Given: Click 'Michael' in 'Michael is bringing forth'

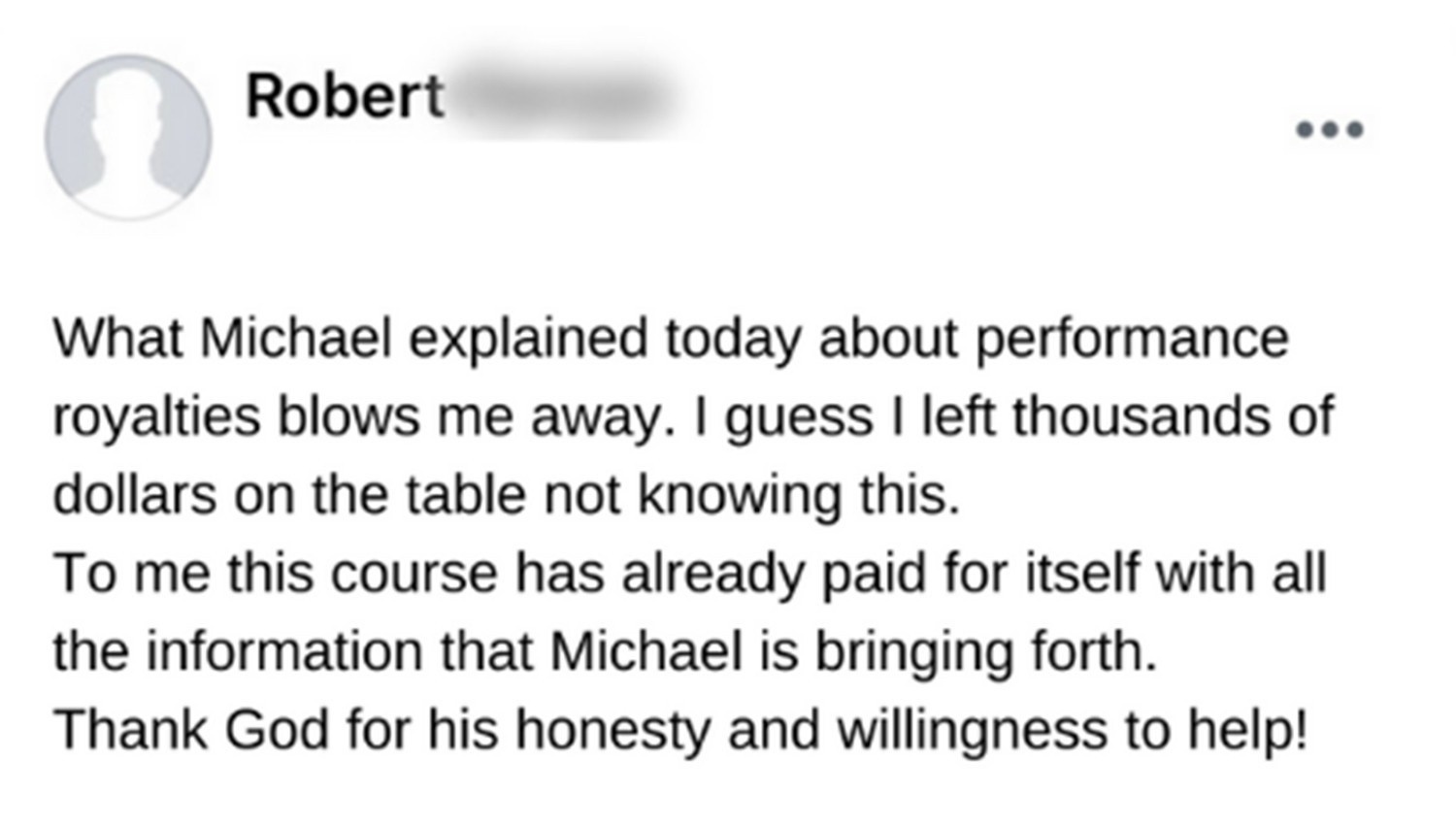Looking at the screenshot, I should 646,652.
